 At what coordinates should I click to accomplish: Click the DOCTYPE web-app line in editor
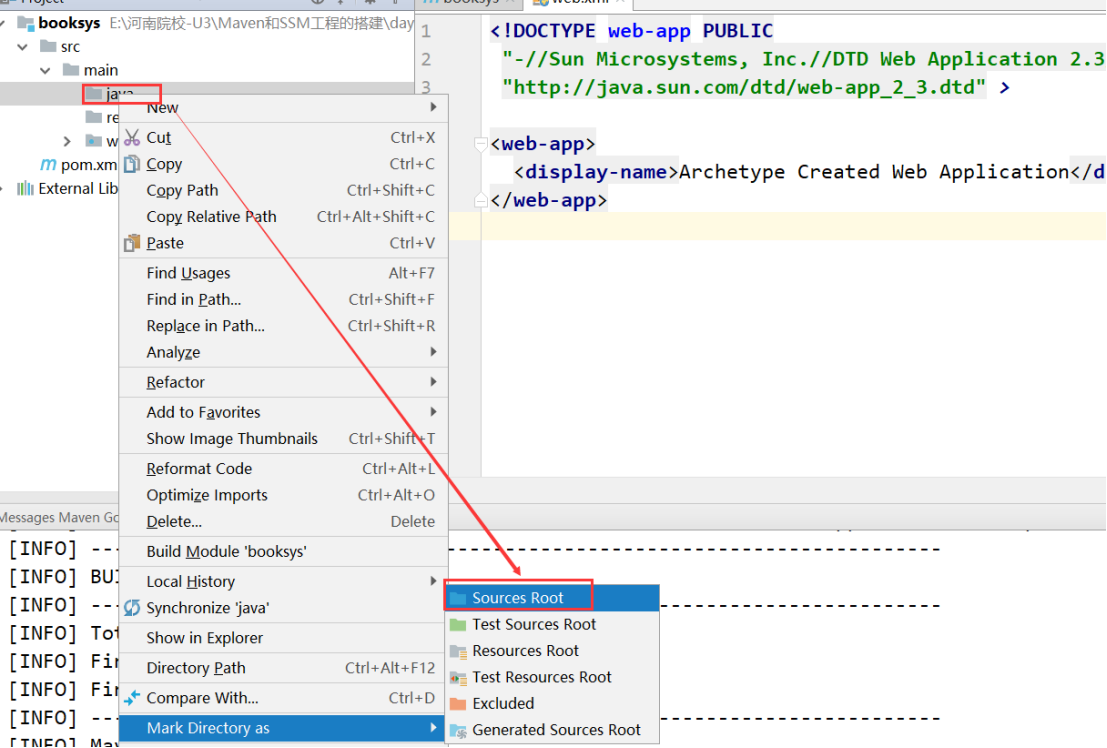point(631,31)
